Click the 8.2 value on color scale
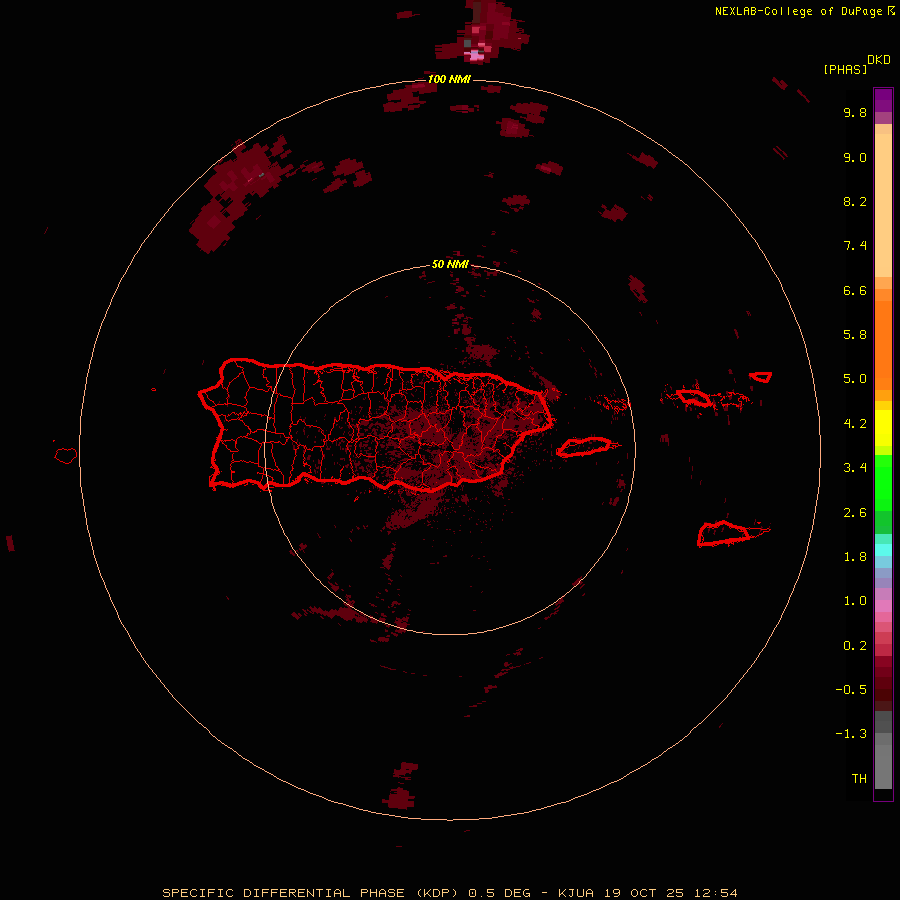 point(855,201)
